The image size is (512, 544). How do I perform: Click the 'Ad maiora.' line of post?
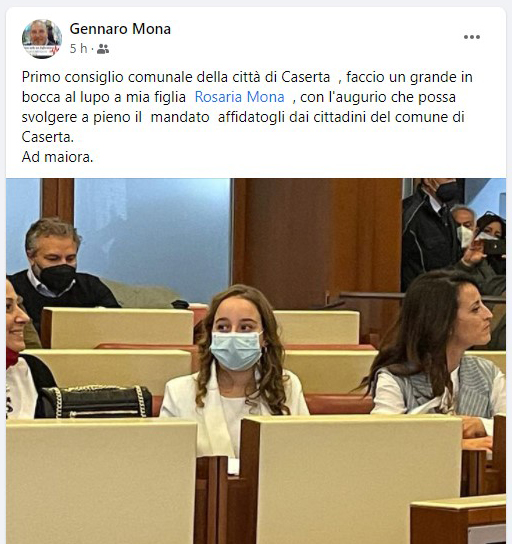tap(57, 157)
